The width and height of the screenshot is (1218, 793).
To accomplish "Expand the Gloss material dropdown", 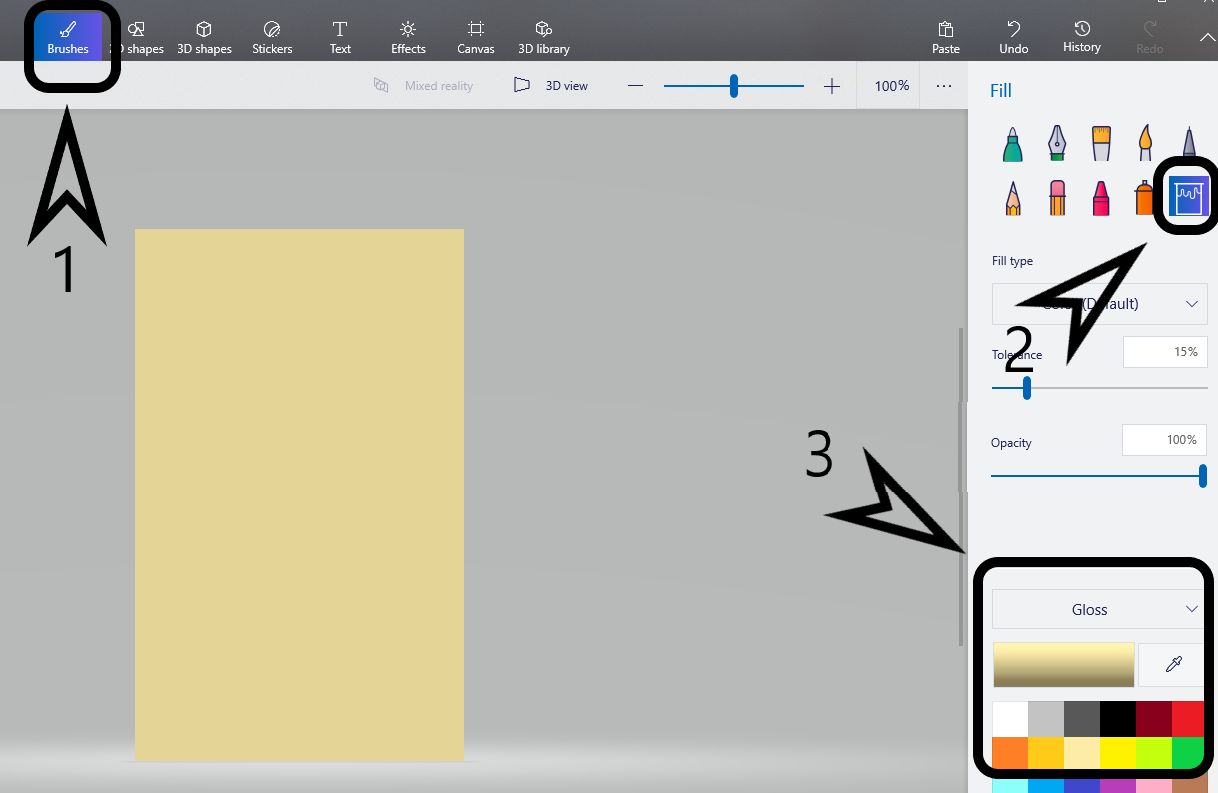I will tap(1099, 609).
